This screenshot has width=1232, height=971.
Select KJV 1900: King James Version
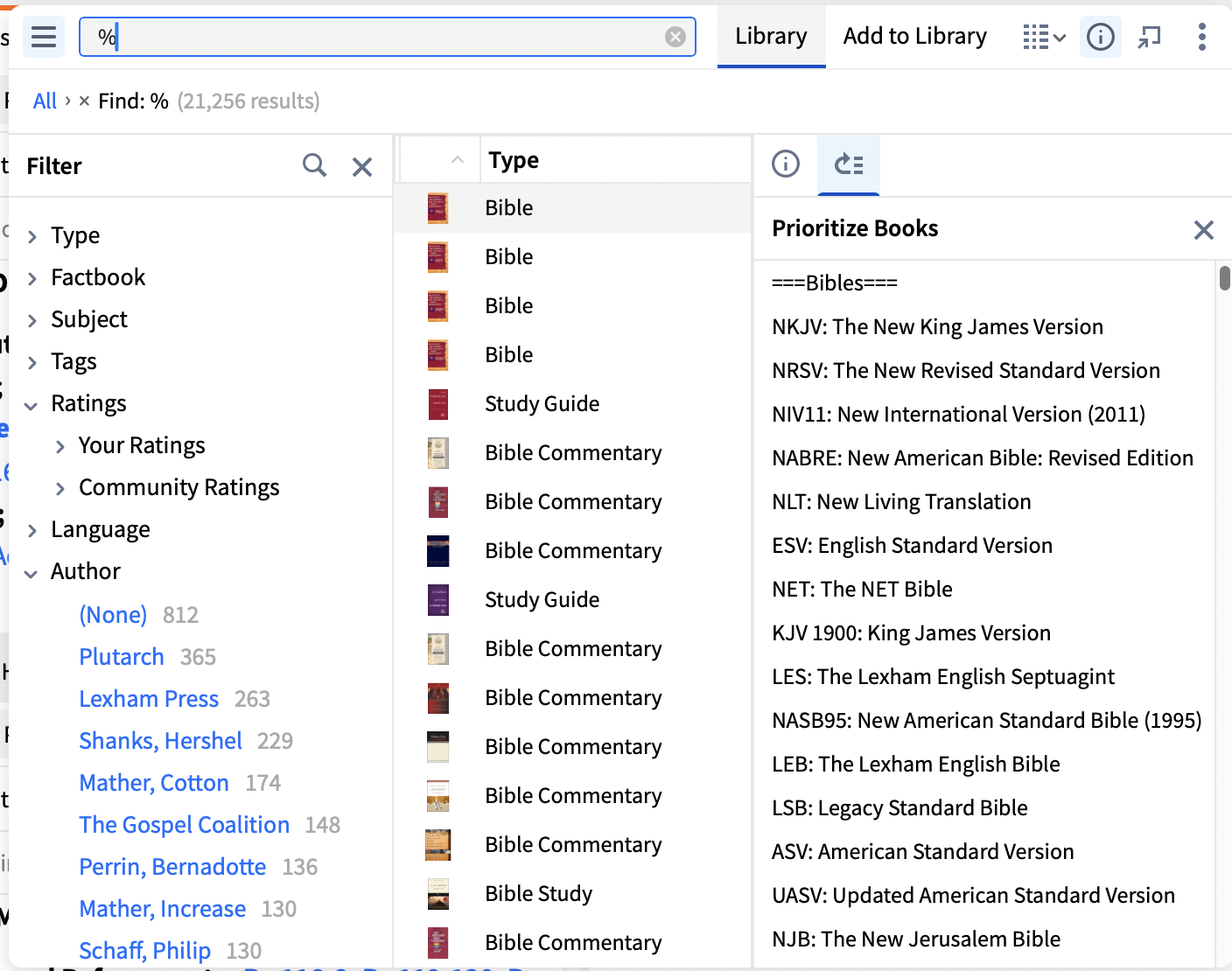(x=911, y=633)
